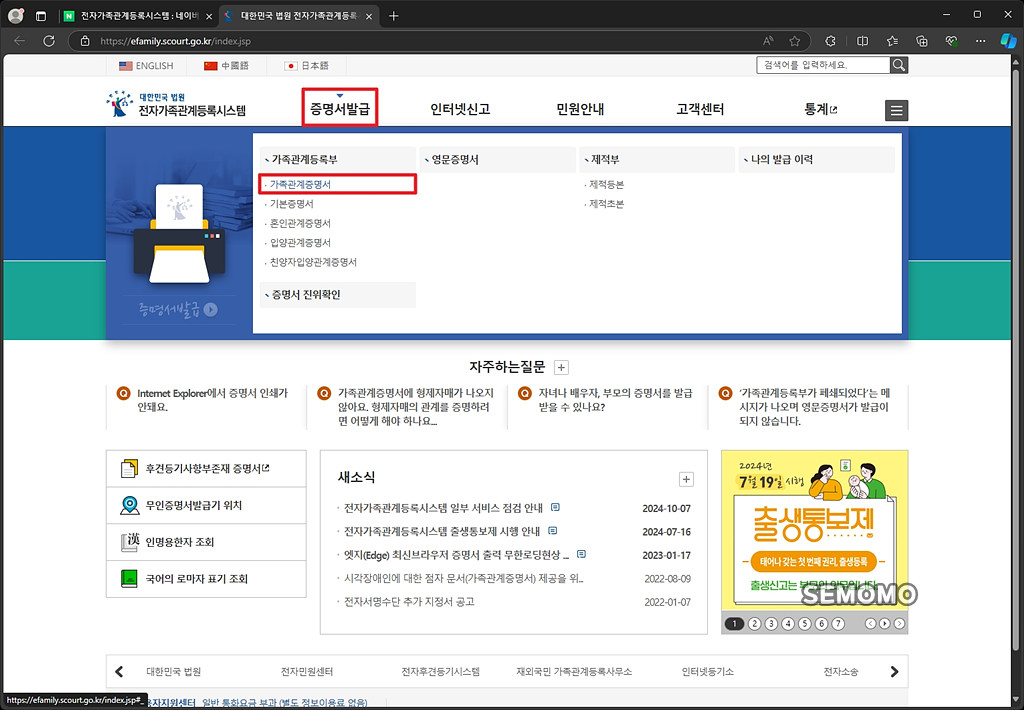Close the 대한민국 법원 browser tab
This screenshot has height=710, width=1024.
[368, 16]
